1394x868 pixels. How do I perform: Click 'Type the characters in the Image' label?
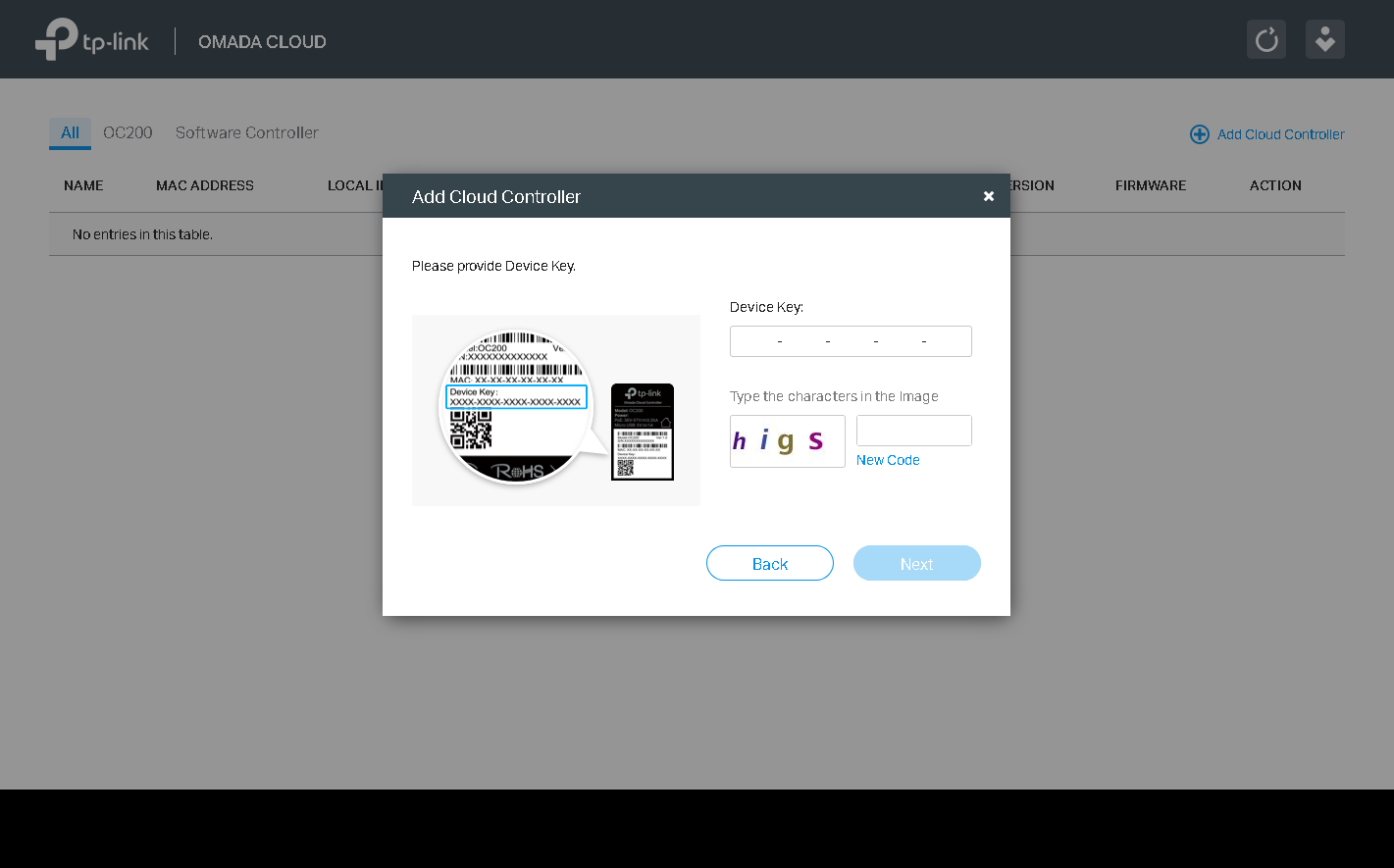[834, 396]
